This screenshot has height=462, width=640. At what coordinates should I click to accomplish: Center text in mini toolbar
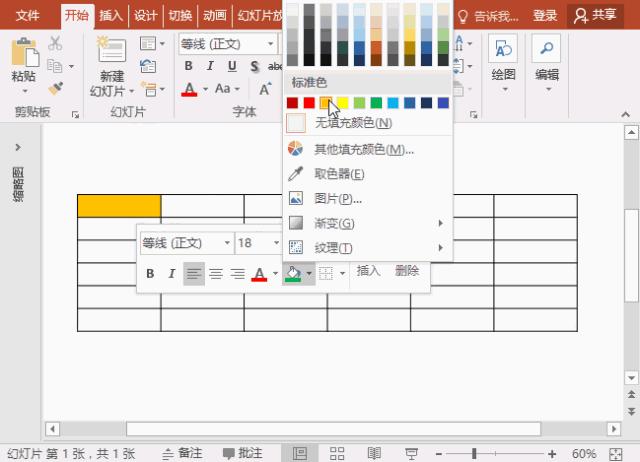(216, 273)
